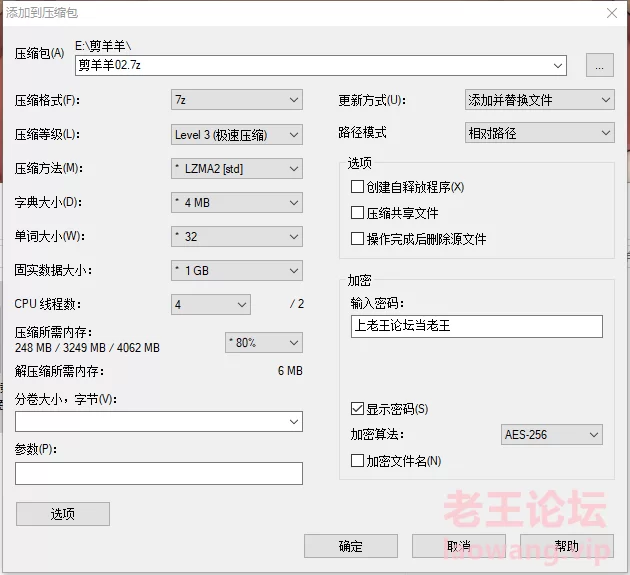Open the 更新方式 添加并替换文件 dropdown
The width and height of the screenshot is (630, 575).
click(x=540, y=100)
